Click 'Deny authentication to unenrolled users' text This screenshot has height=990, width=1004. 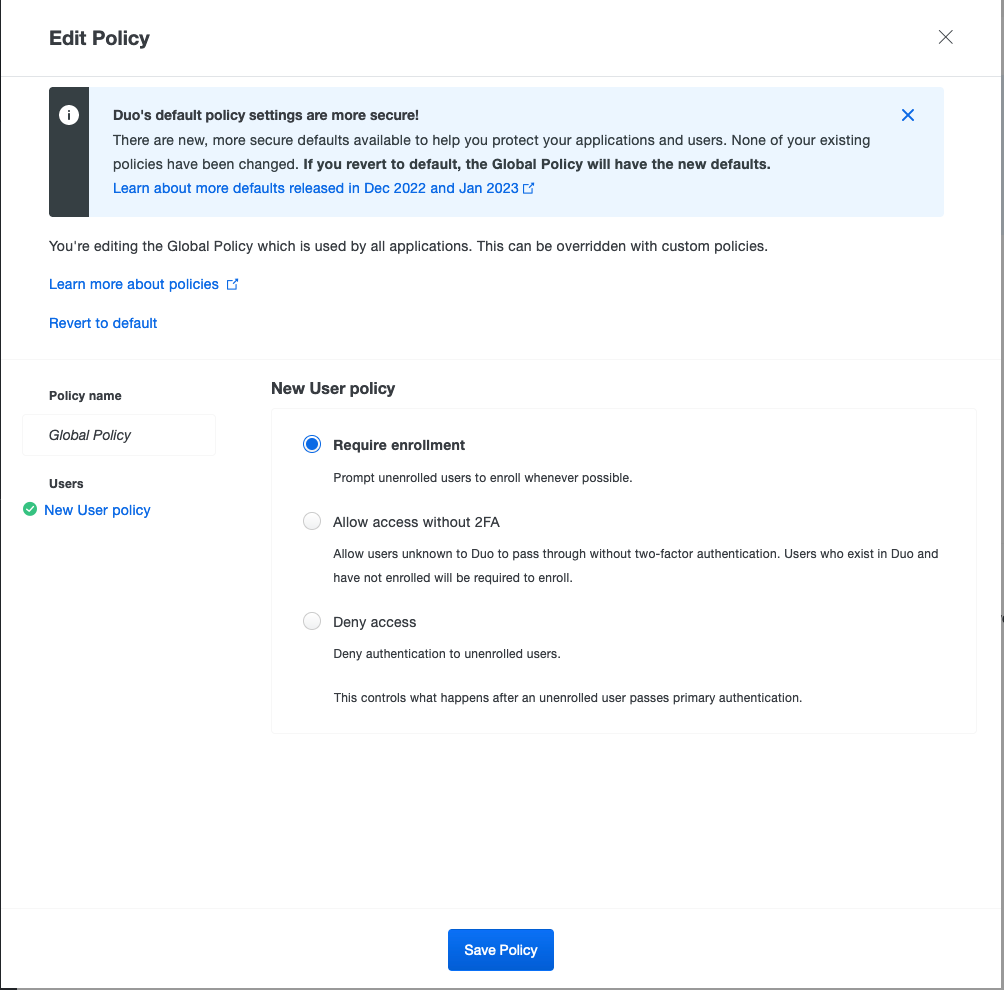pos(447,654)
